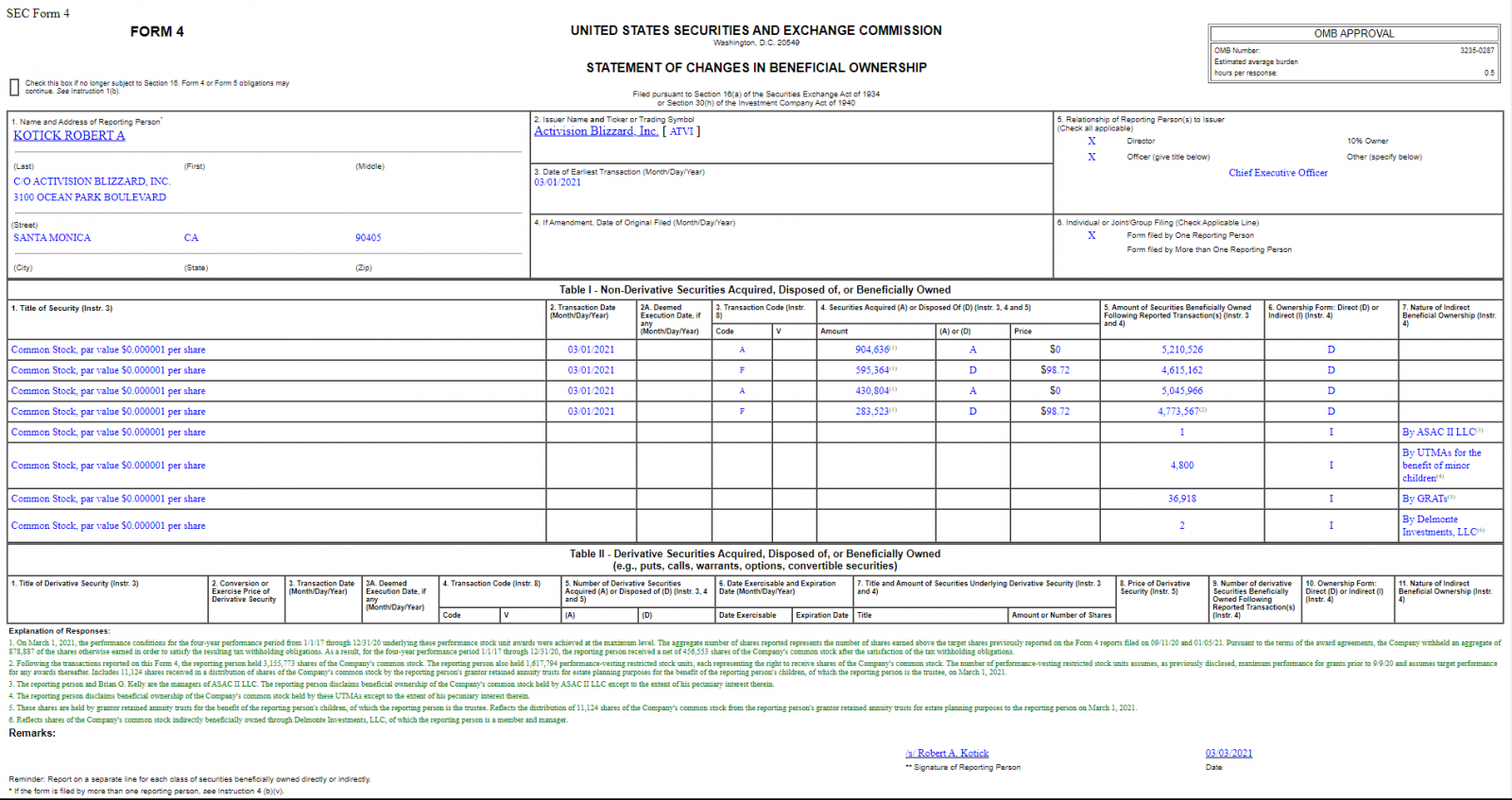This screenshot has height=800, width=1512.
Task: Click the 430,804 acquired shares amount
Action: [x=872, y=391]
